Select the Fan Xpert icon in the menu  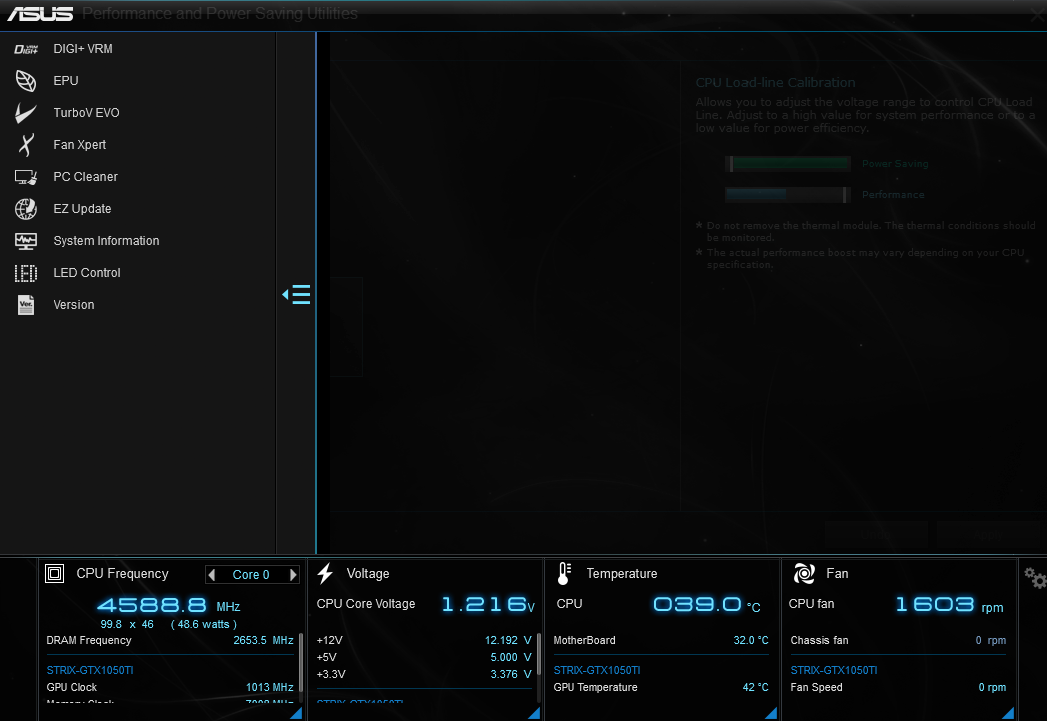26,145
